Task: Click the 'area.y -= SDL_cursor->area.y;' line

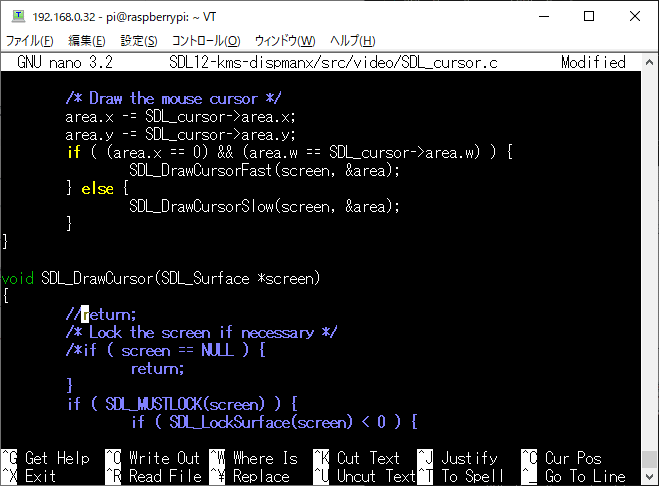Action: pos(181,135)
